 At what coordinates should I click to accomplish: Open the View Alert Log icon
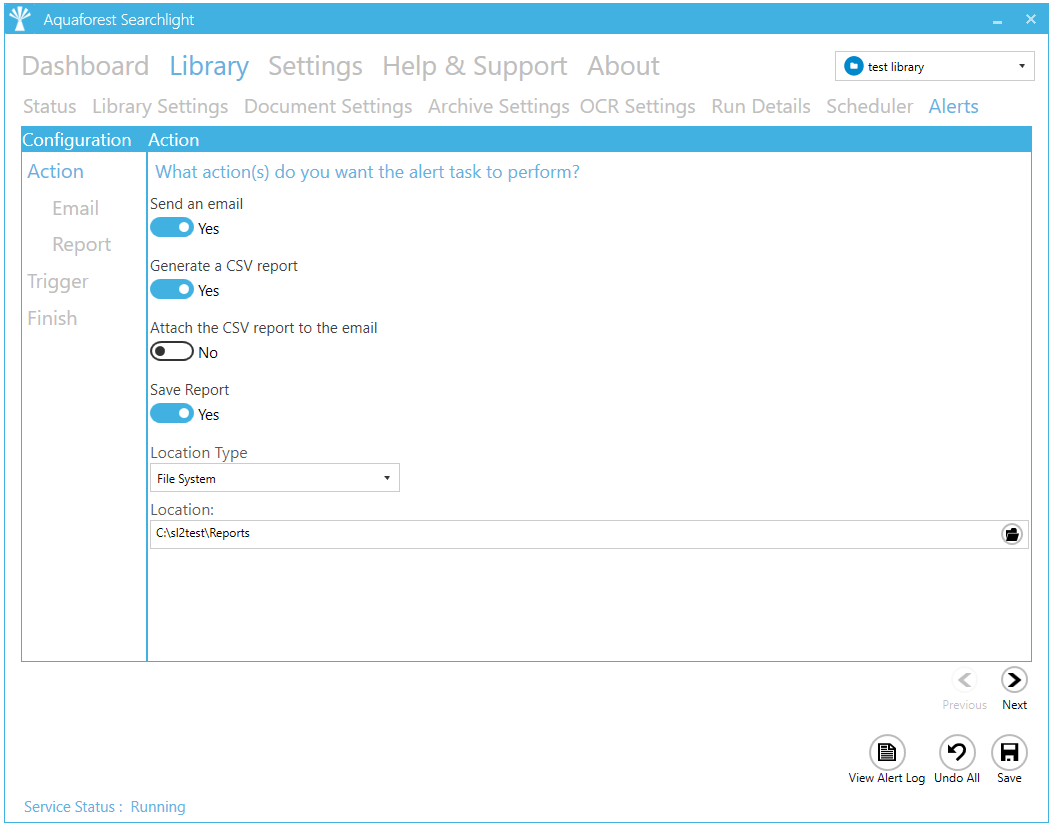(886, 752)
